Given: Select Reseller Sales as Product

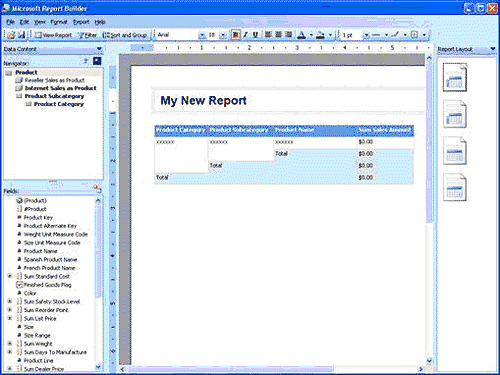Looking at the screenshot, I should [54, 80].
